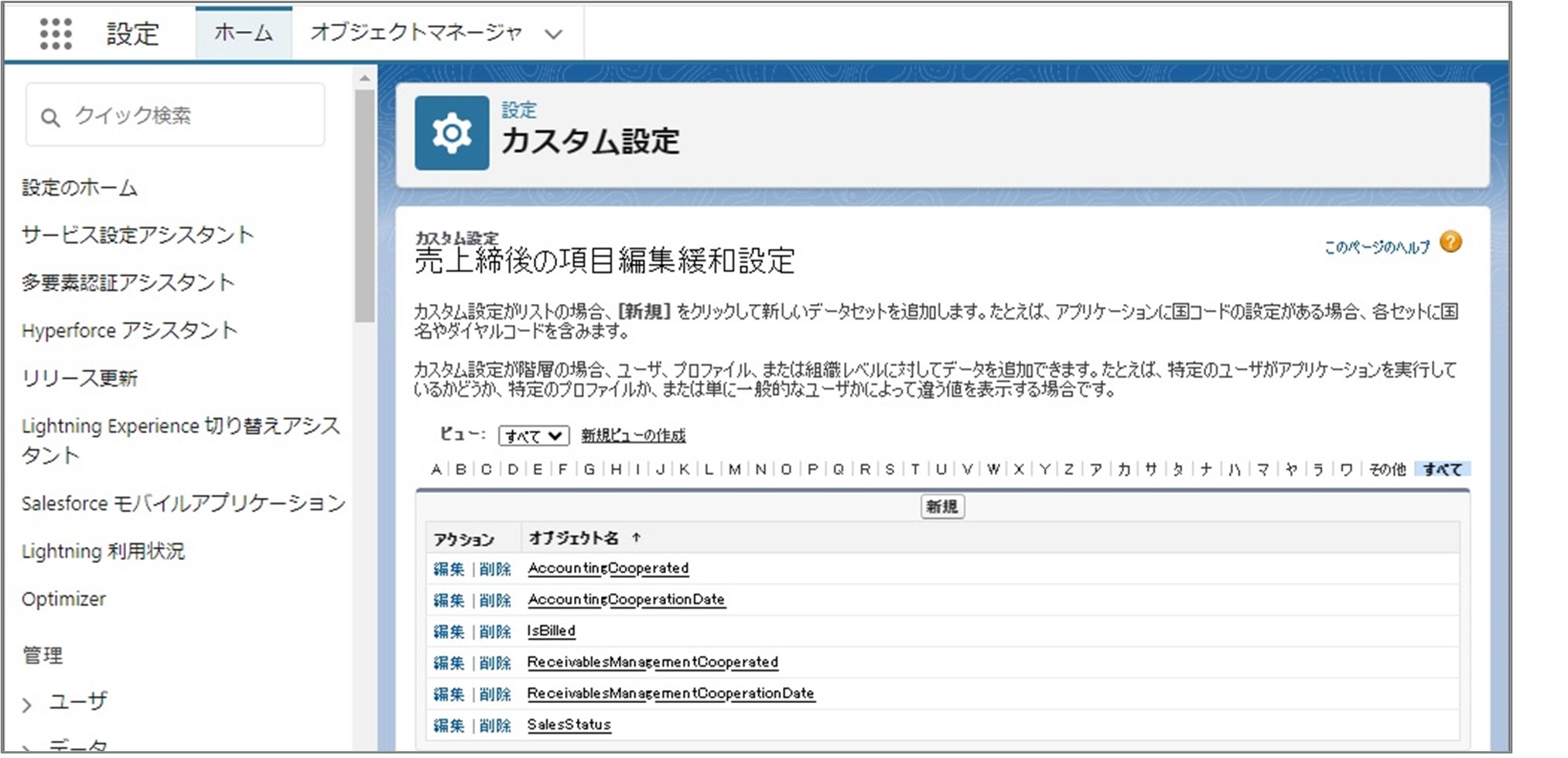
Task: Click the 新規 button above the list
Action: [x=941, y=507]
